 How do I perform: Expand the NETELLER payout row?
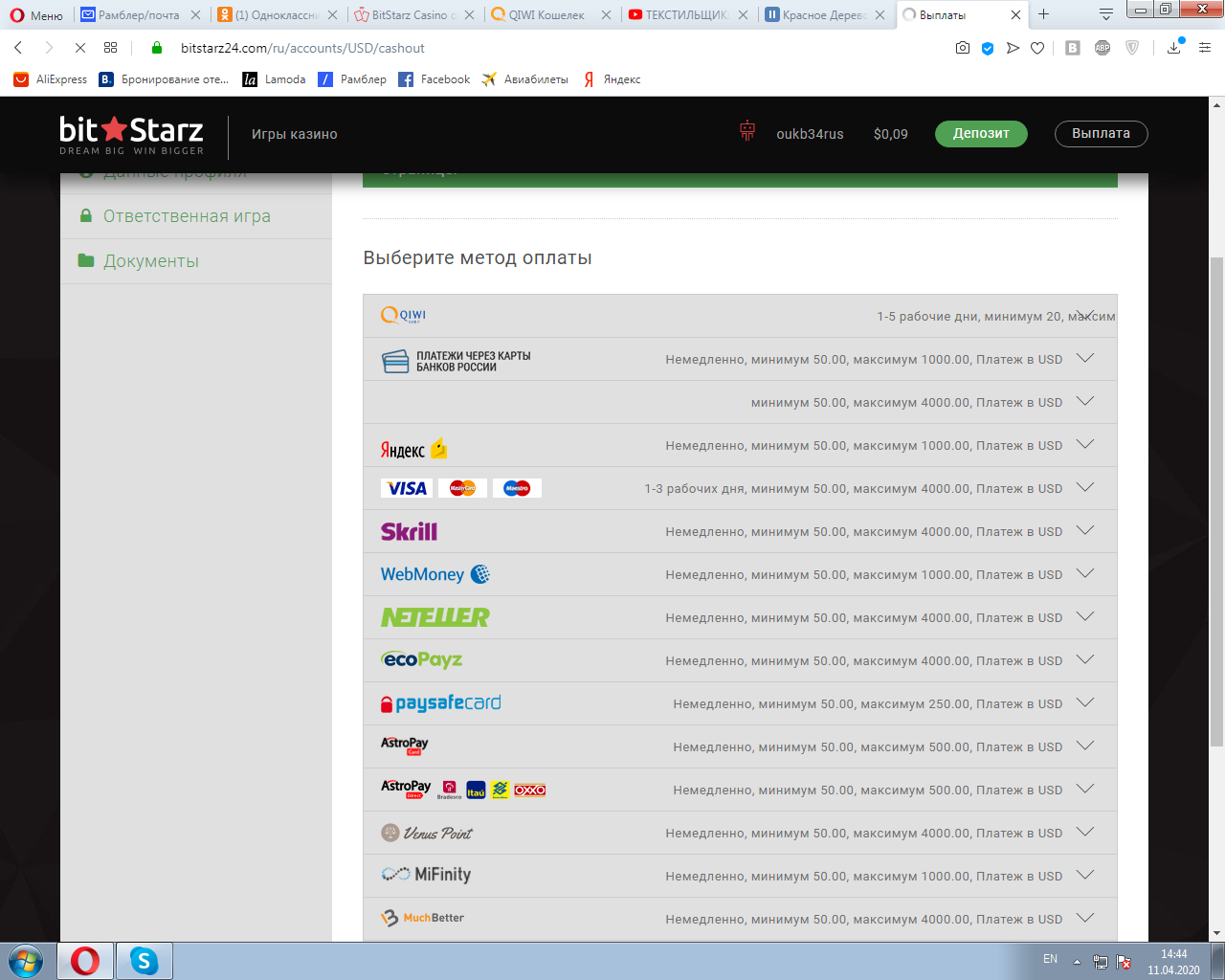[1084, 617]
